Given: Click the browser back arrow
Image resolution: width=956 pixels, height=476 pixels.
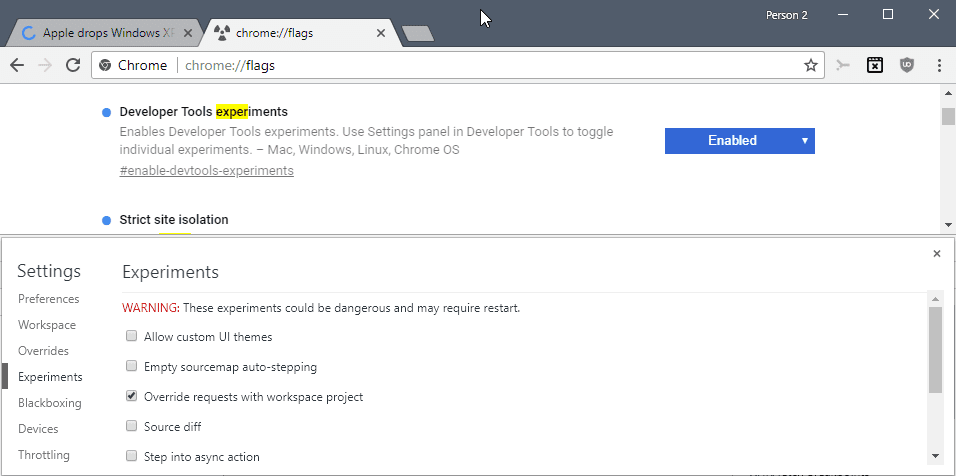Looking at the screenshot, I should [17, 65].
